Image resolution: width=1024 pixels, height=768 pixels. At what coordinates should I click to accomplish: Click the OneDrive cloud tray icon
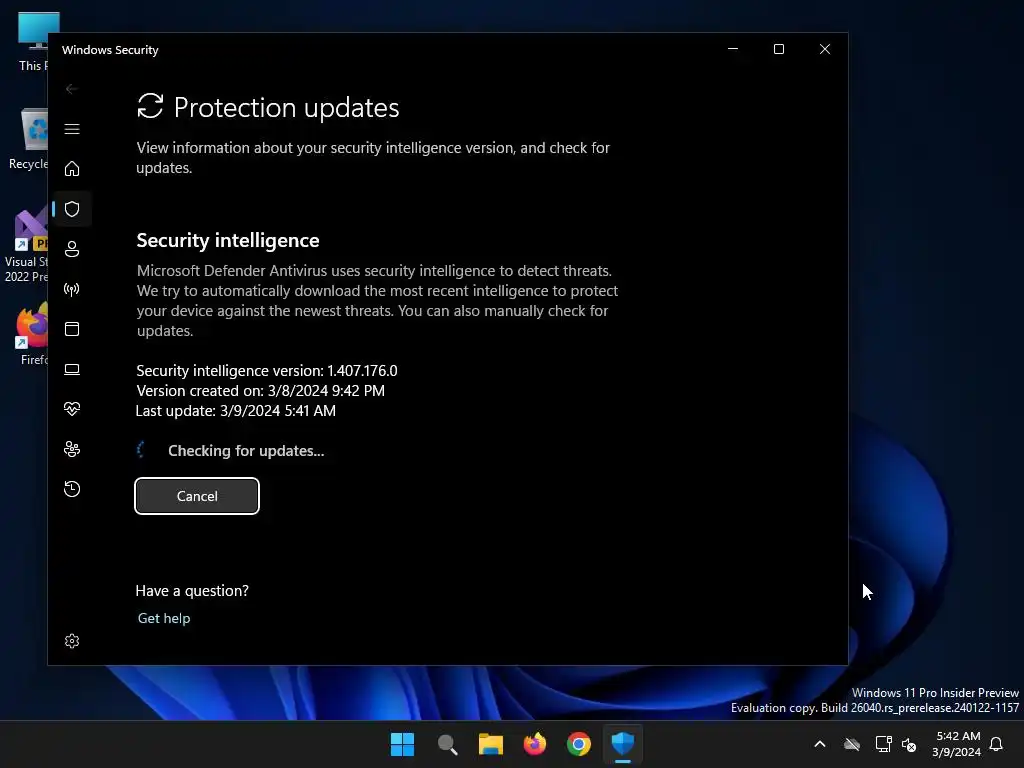tap(852, 744)
